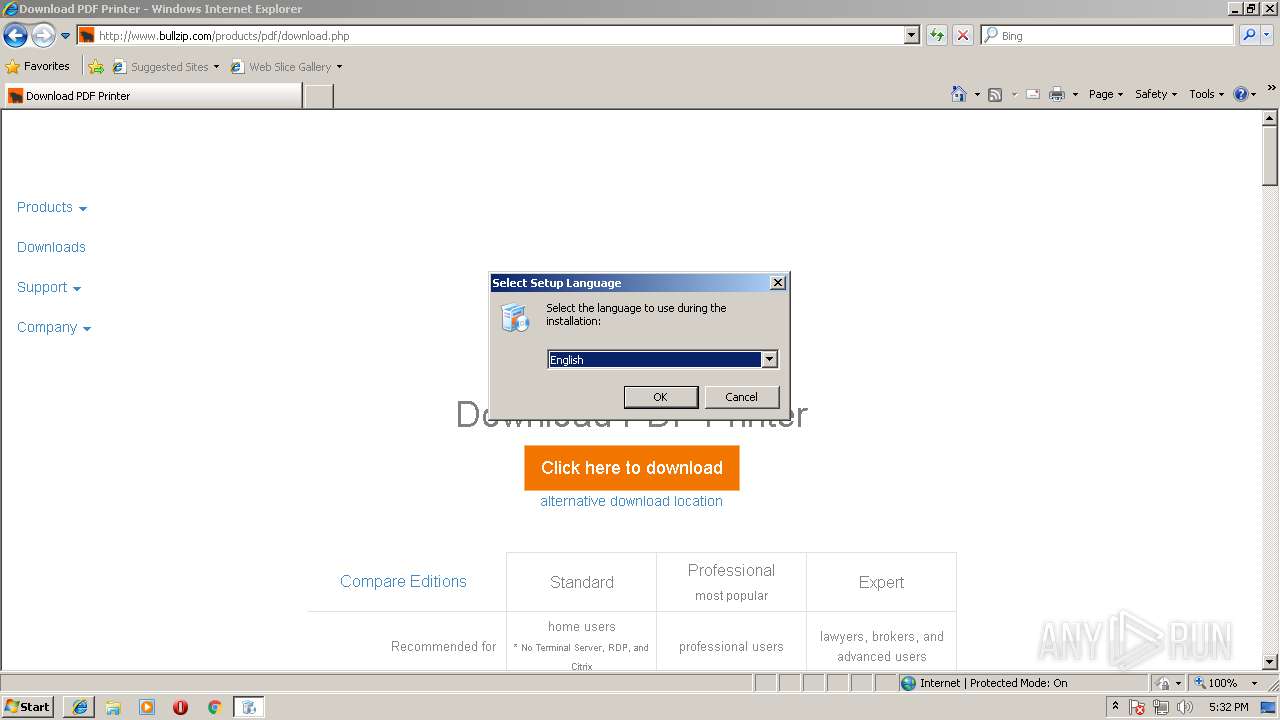Open the alternative download location link

coord(631,501)
